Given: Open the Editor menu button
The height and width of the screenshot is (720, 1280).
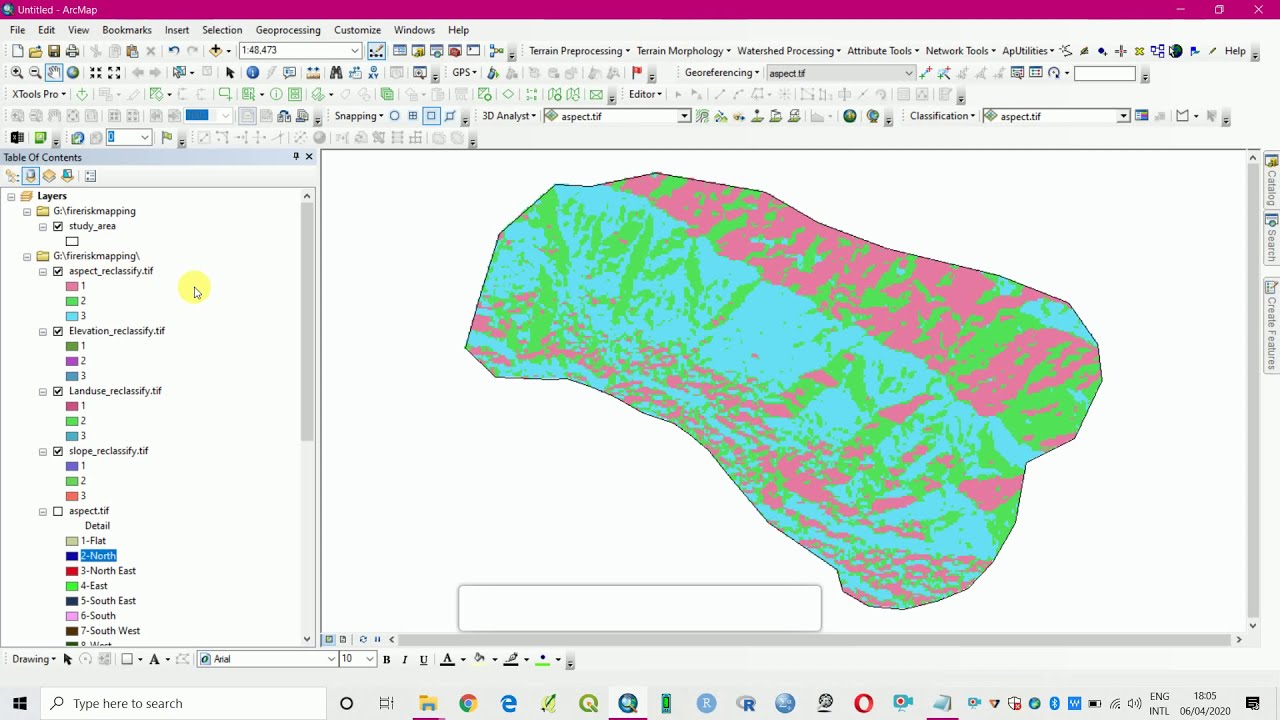Looking at the screenshot, I should (645, 94).
